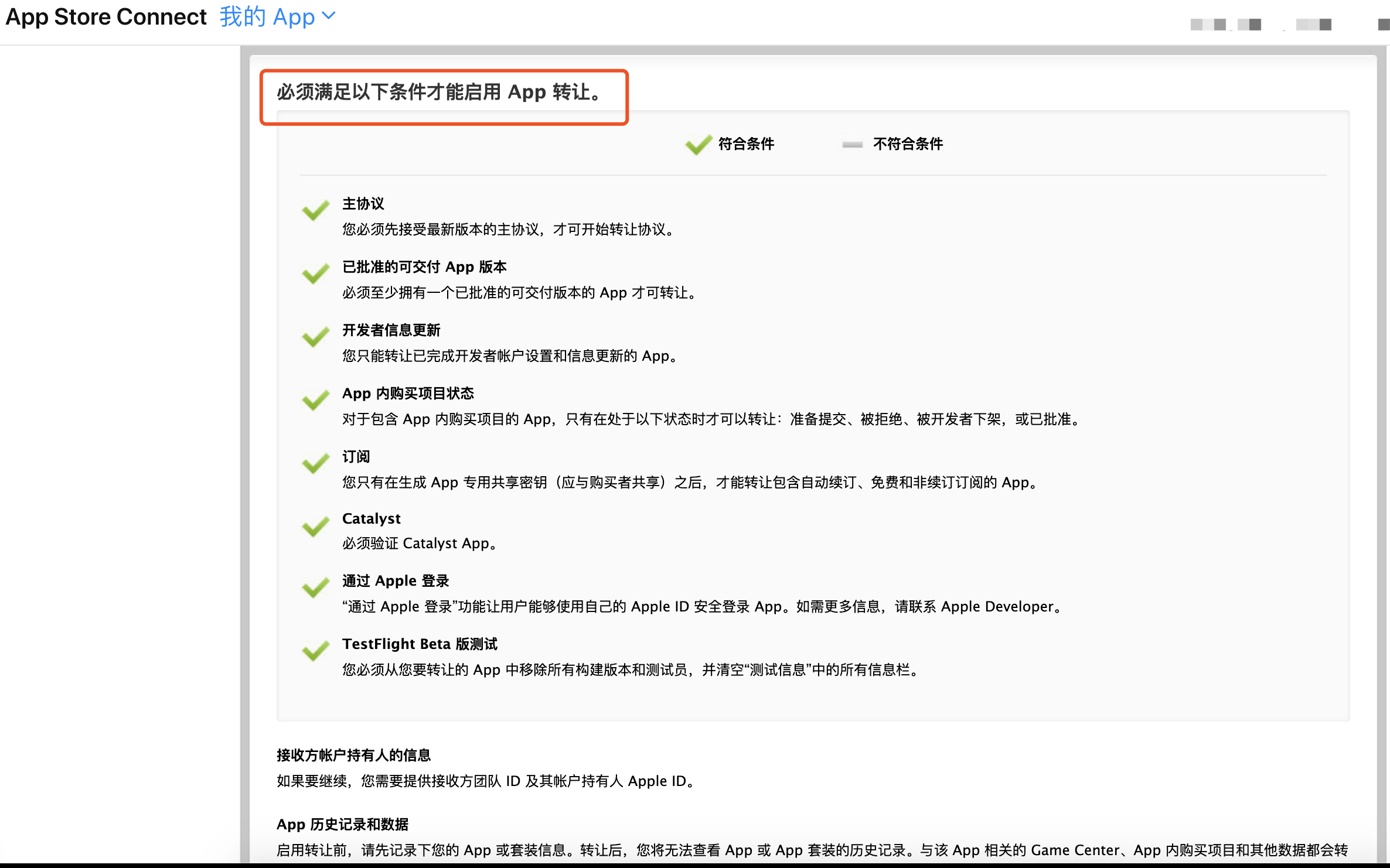Open the 我的 App navigation menu
Image resolution: width=1390 pixels, height=868 pixels.
point(267,16)
